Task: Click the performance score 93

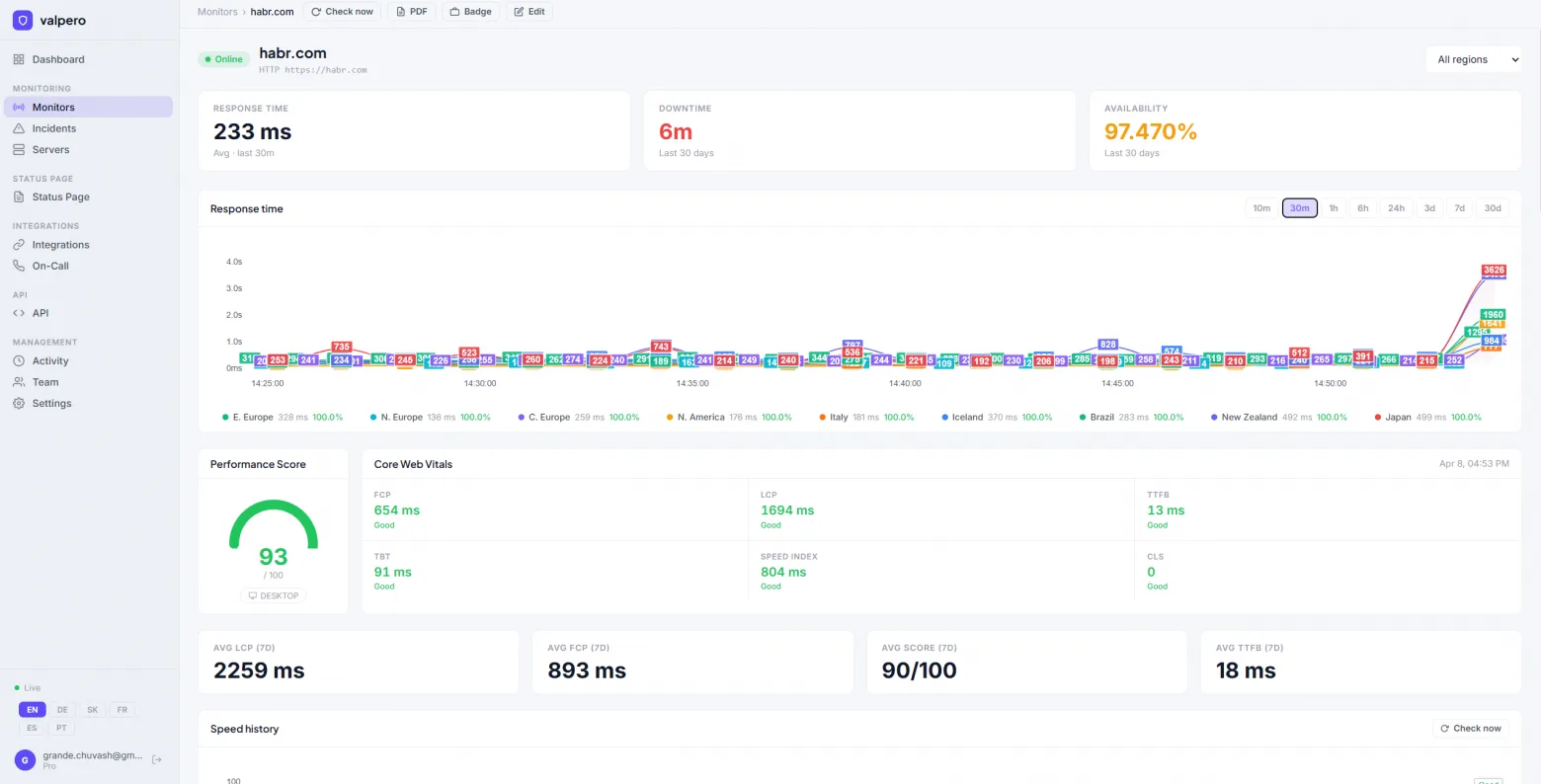Action: point(274,557)
